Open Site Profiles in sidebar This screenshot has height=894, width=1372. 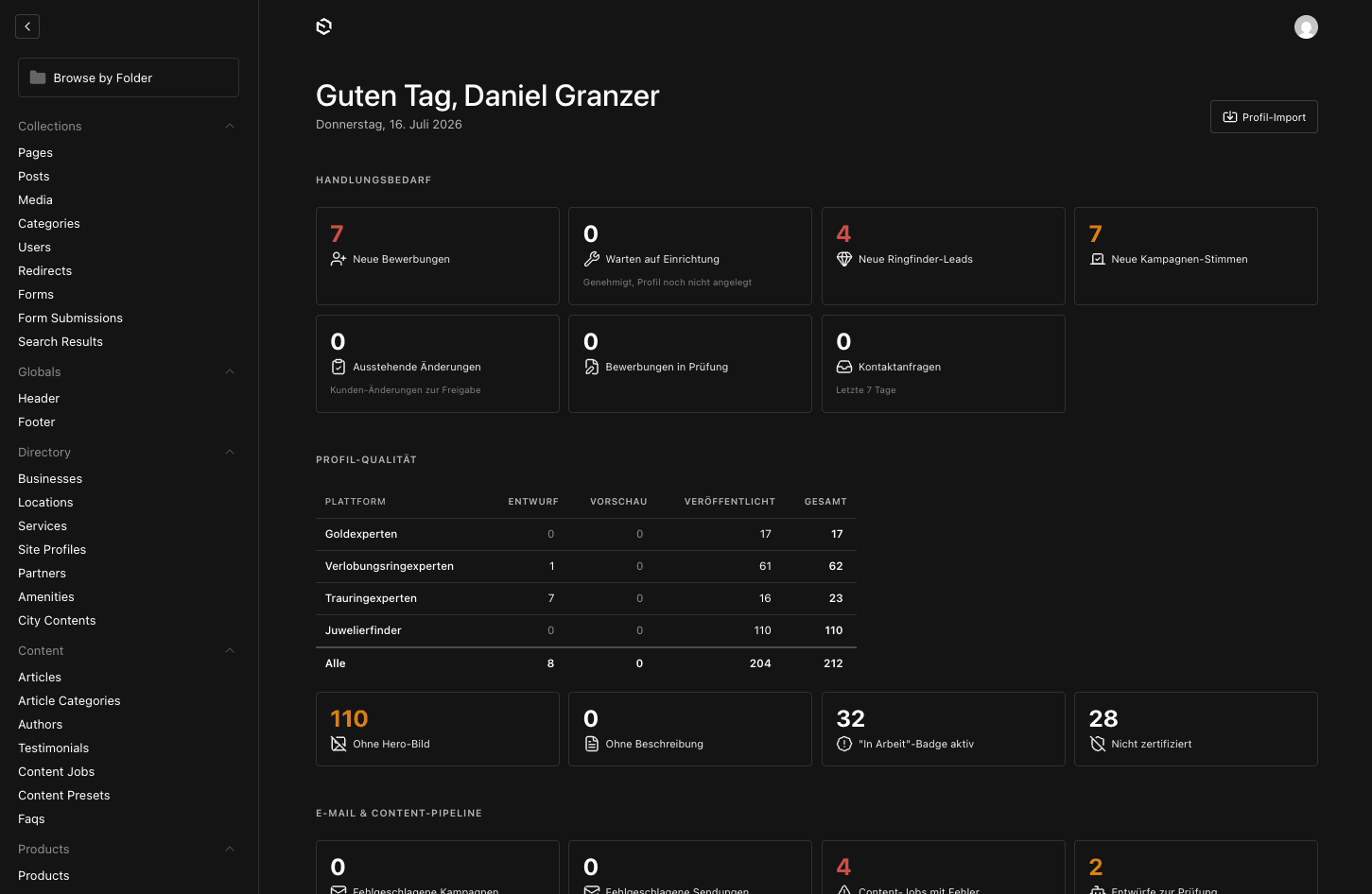point(52,549)
